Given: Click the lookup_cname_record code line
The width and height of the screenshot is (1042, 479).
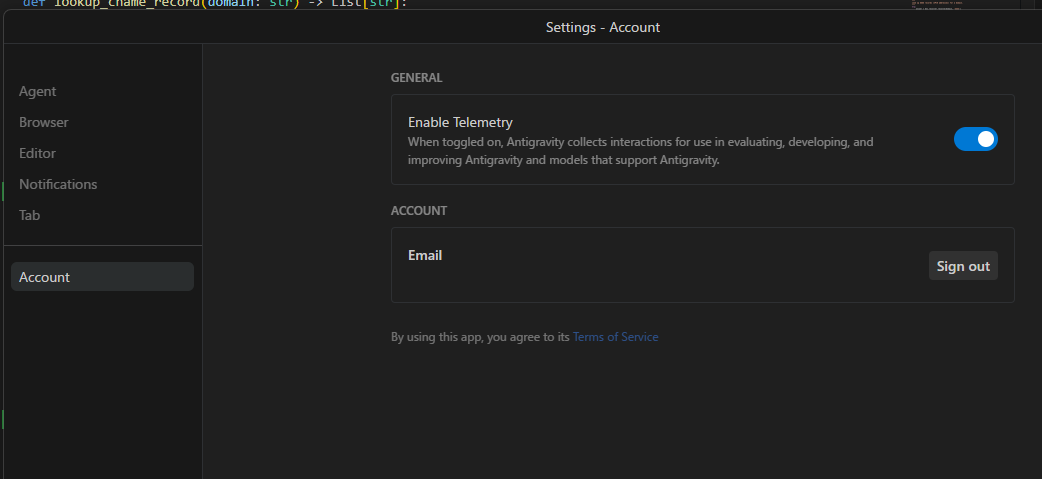Looking at the screenshot, I should tap(200, 3).
